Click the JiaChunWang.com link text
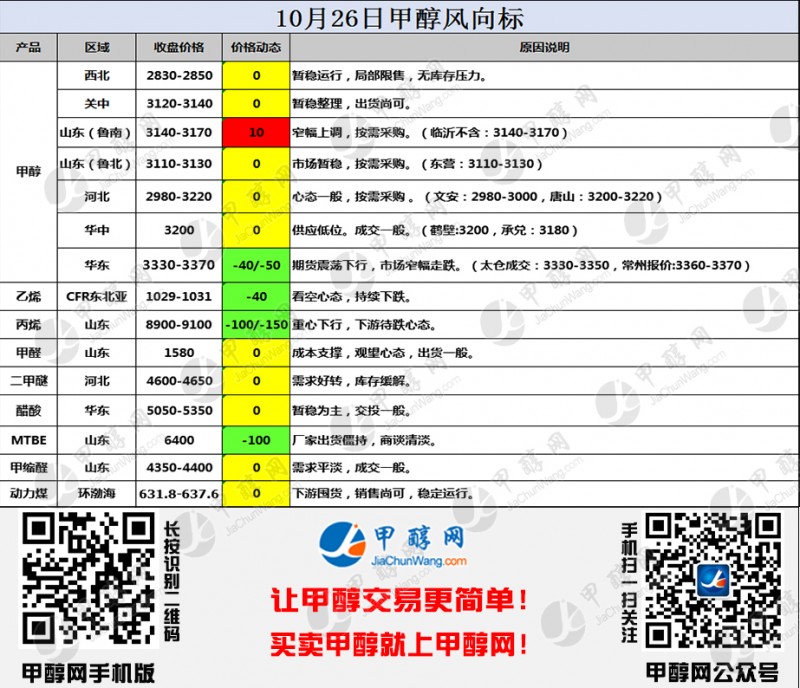Viewport: 800px width, 688px height. tap(418, 561)
